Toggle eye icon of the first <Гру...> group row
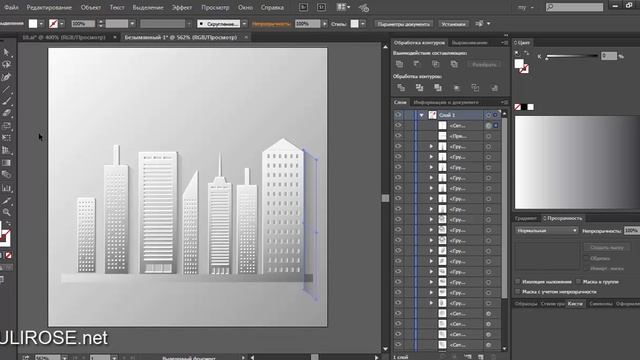This screenshot has height=360, width=640. (398, 147)
